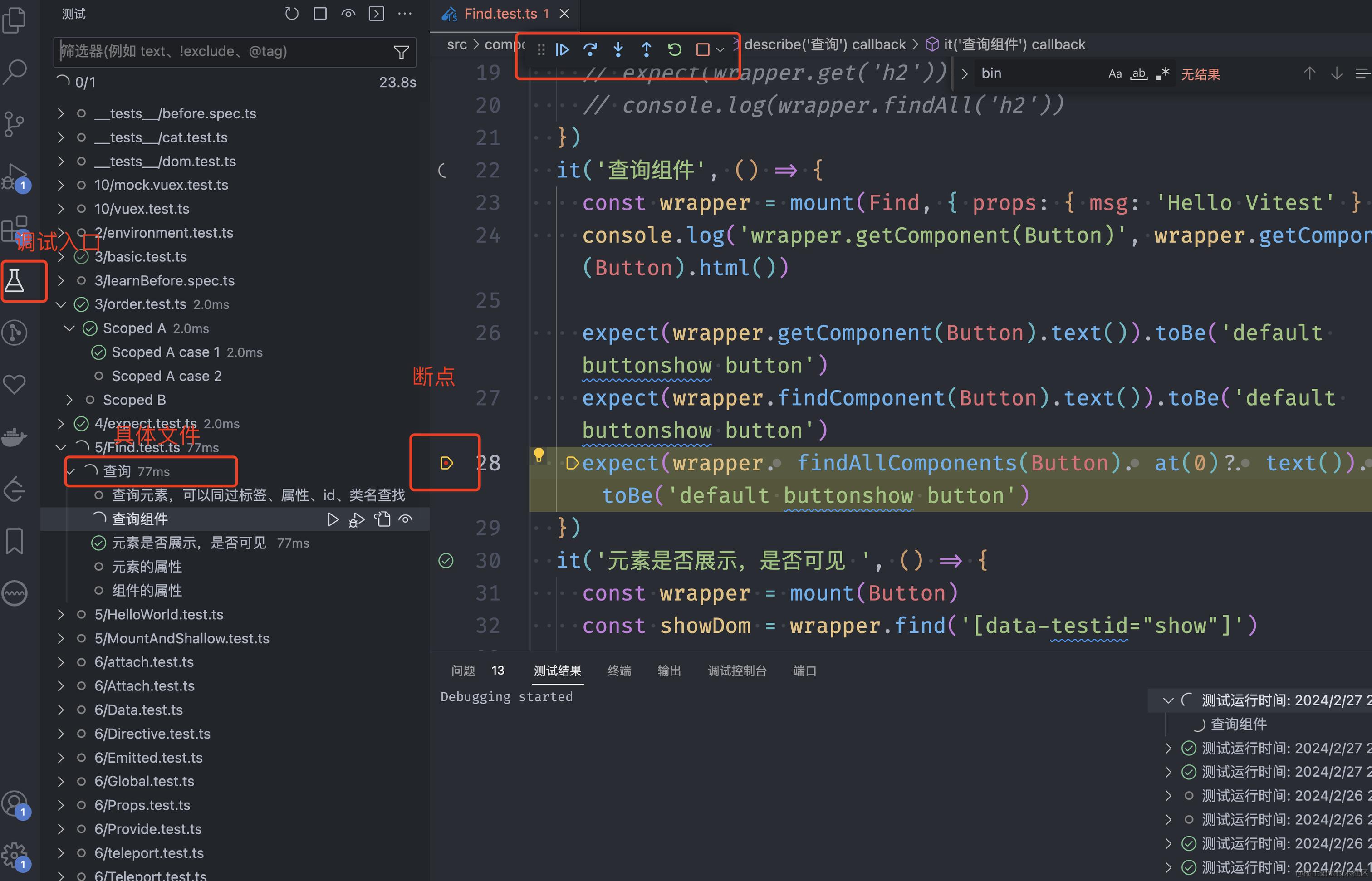Run the 查询组件 test with play button
This screenshot has width=1372, height=881.
click(333, 519)
